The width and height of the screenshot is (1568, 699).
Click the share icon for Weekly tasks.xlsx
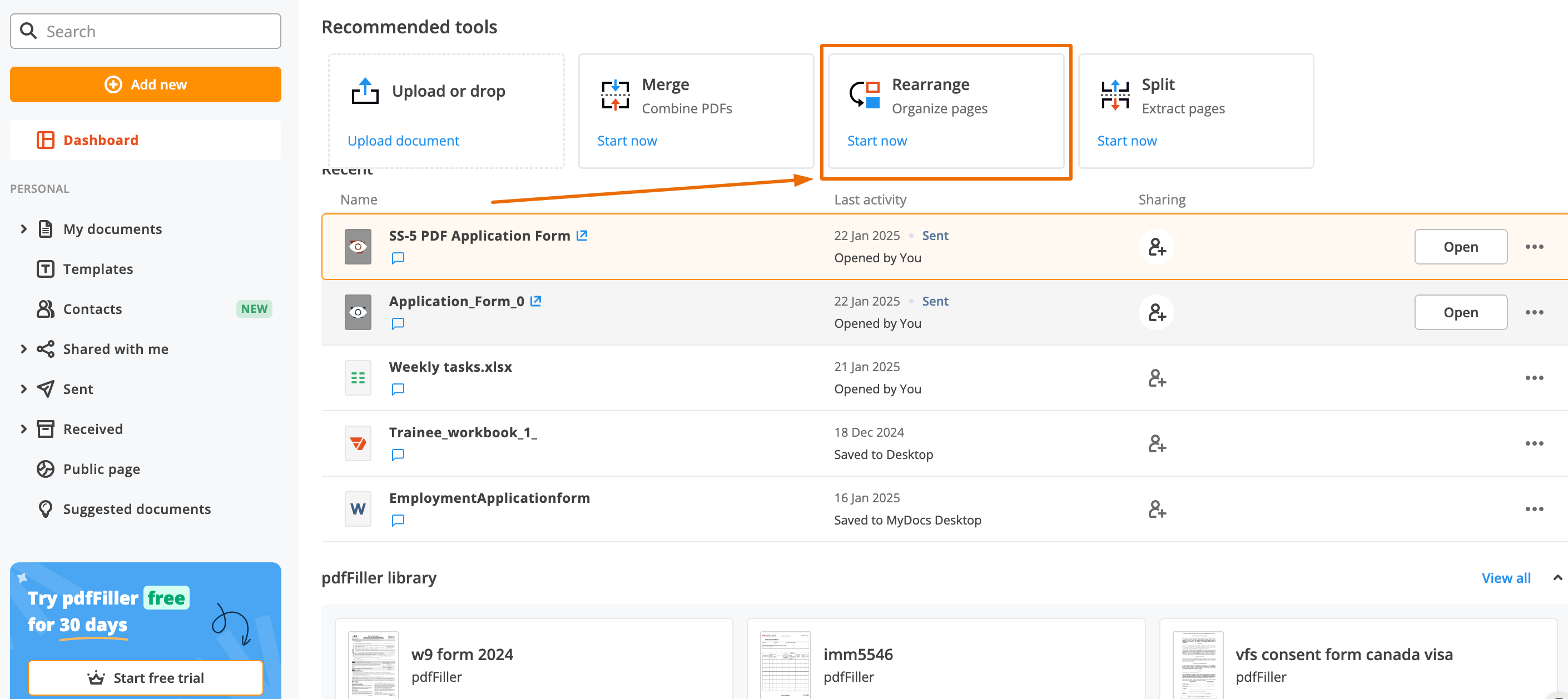coord(1156,378)
